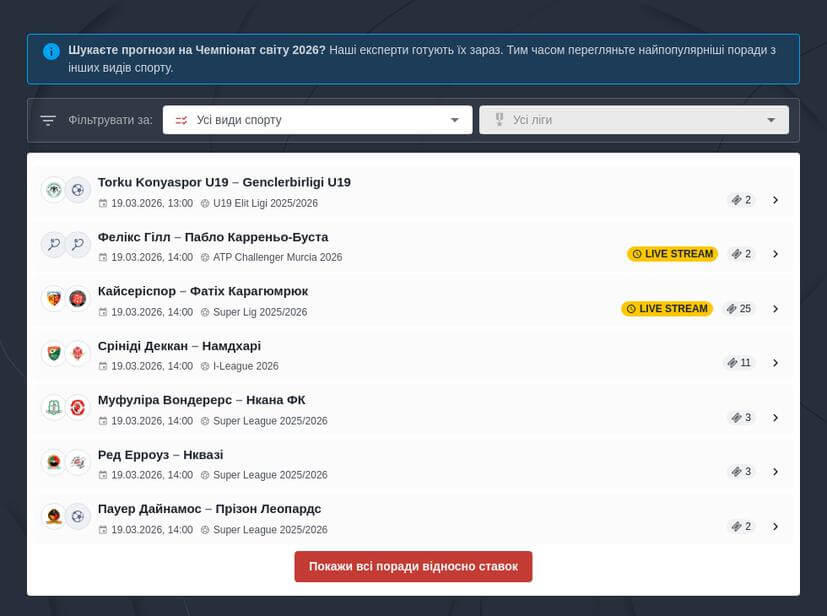Open the 'Усі види спорту' dropdown
This screenshot has width=827, height=616.
coord(317,120)
